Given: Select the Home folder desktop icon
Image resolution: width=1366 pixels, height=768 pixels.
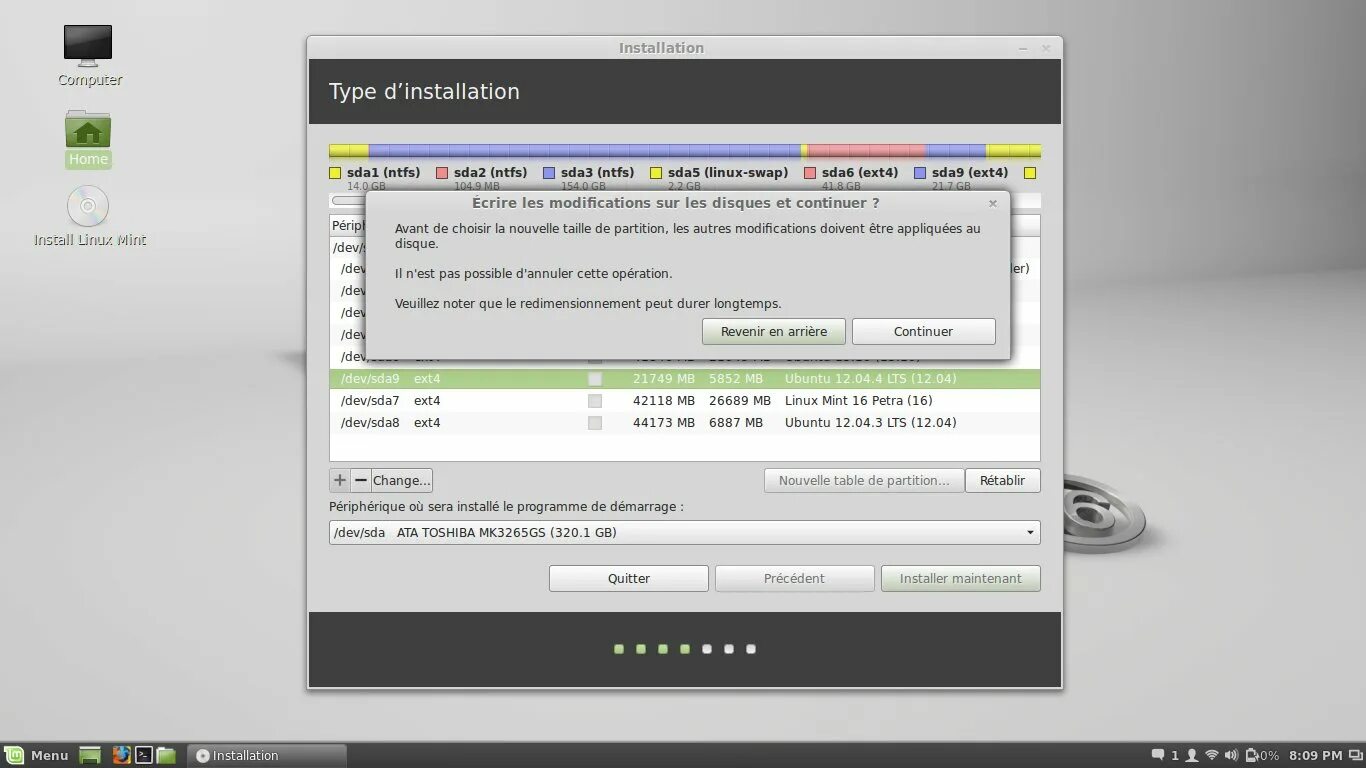Looking at the screenshot, I should 88,138.
